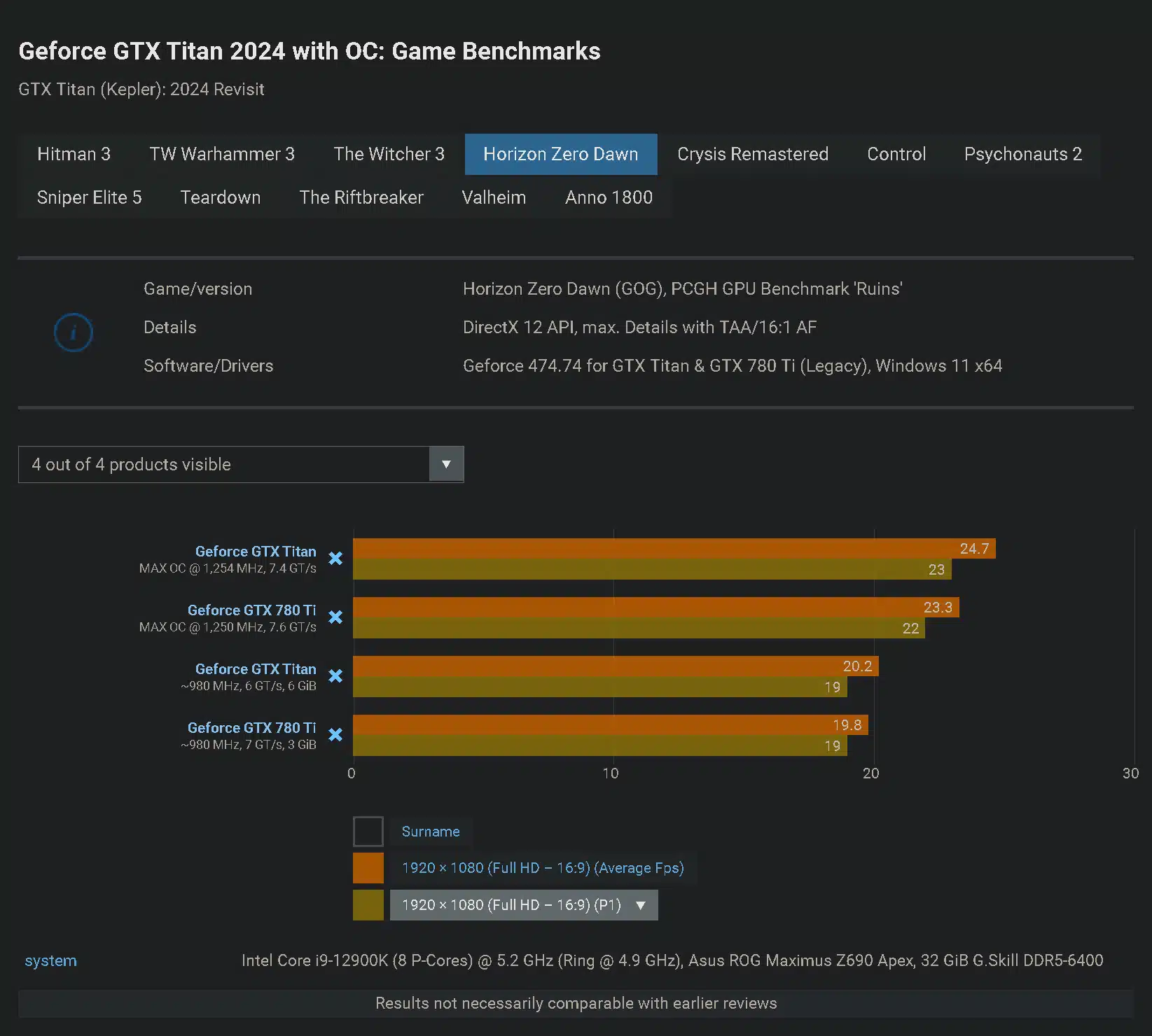Click the 23.3 average fps bar
Screen dimensions: 1152x1036
[x=656, y=608]
